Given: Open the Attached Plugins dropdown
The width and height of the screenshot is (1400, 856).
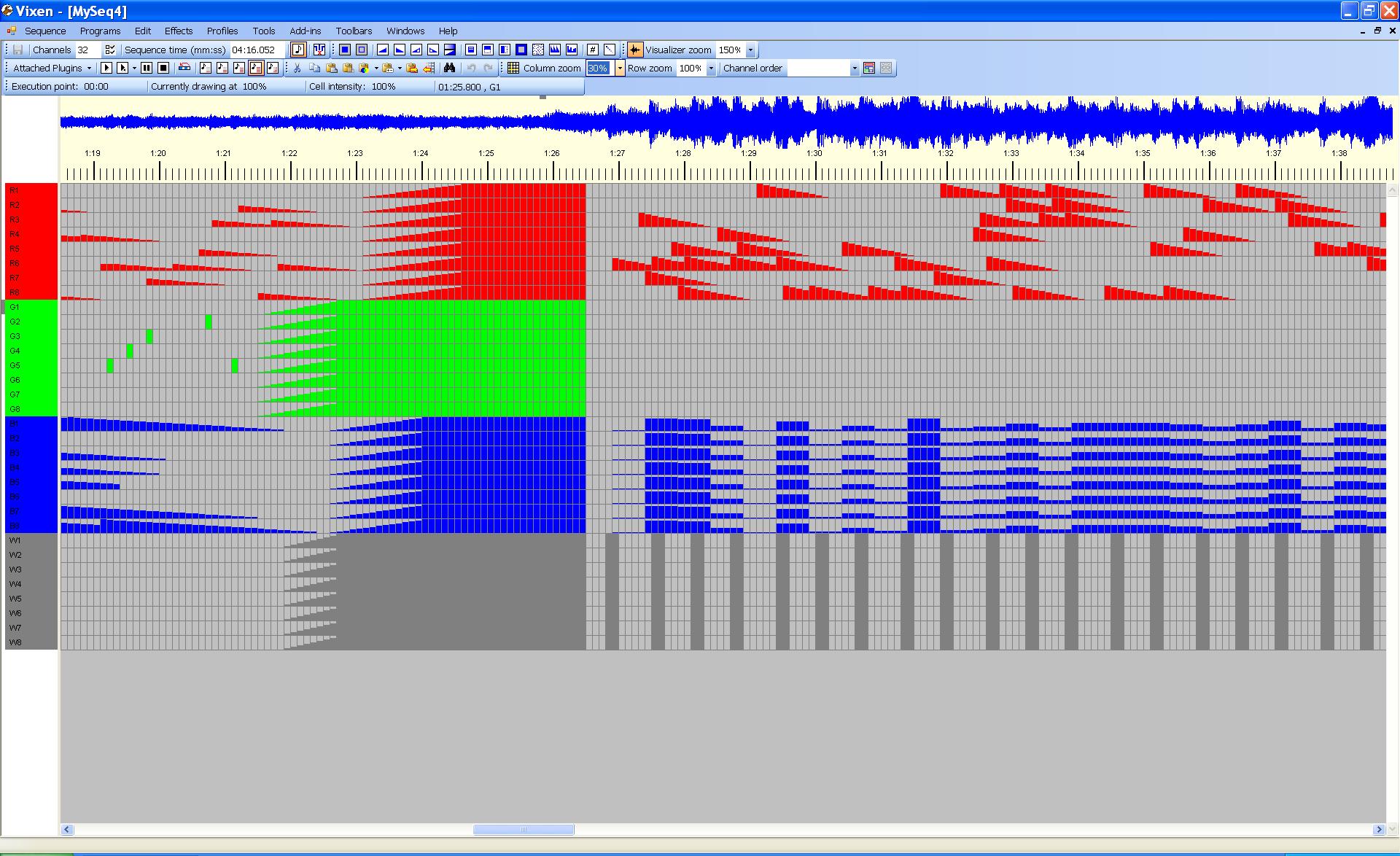Looking at the screenshot, I should [52, 68].
